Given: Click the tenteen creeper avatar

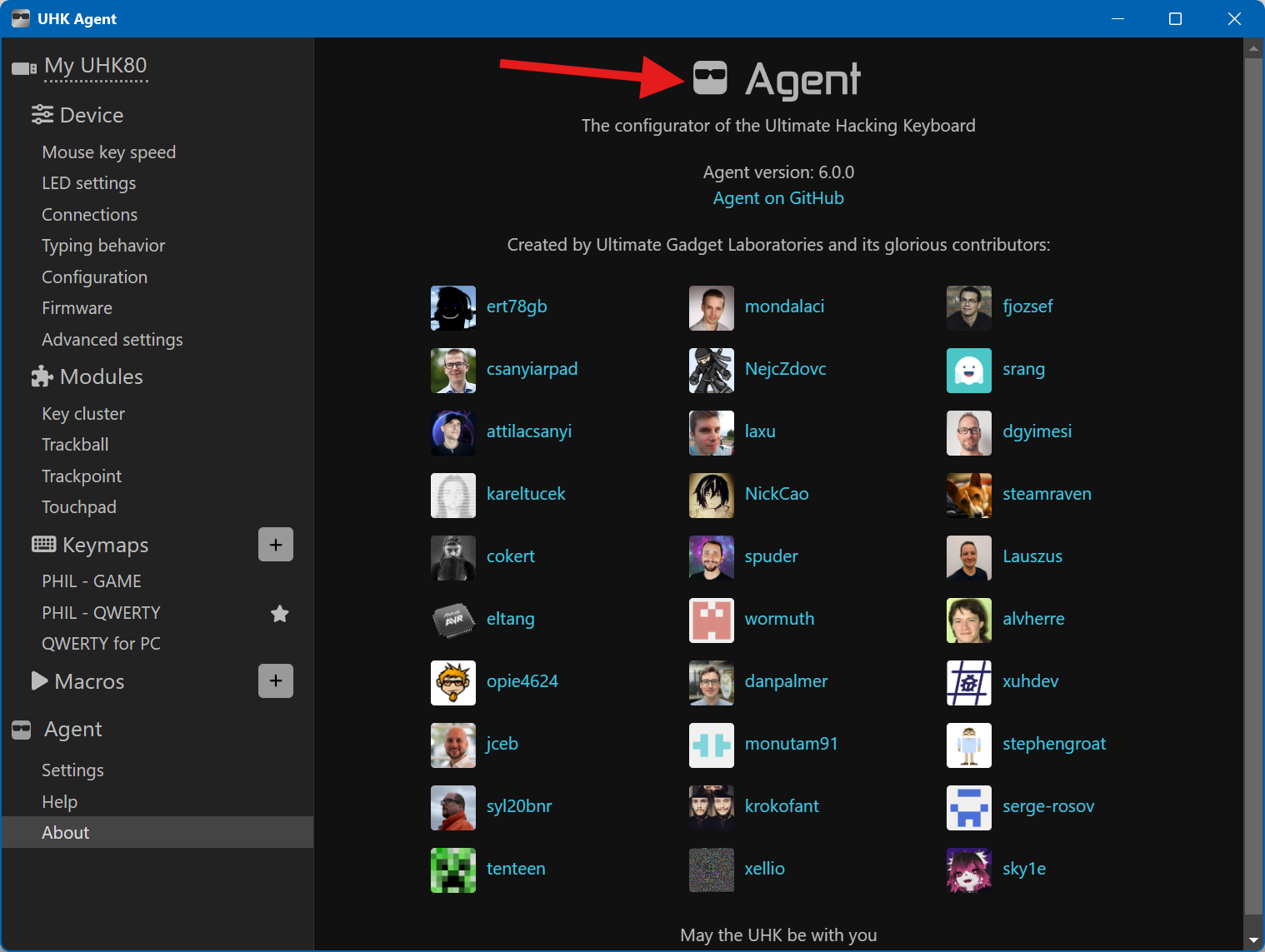Looking at the screenshot, I should coord(453,870).
